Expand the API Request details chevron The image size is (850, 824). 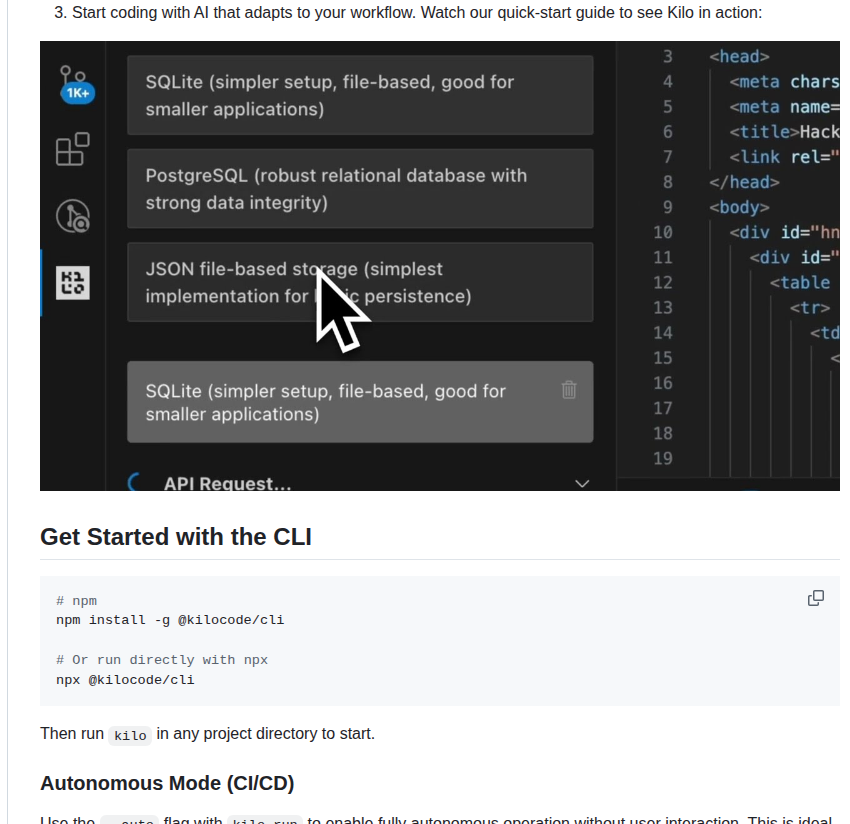(582, 482)
